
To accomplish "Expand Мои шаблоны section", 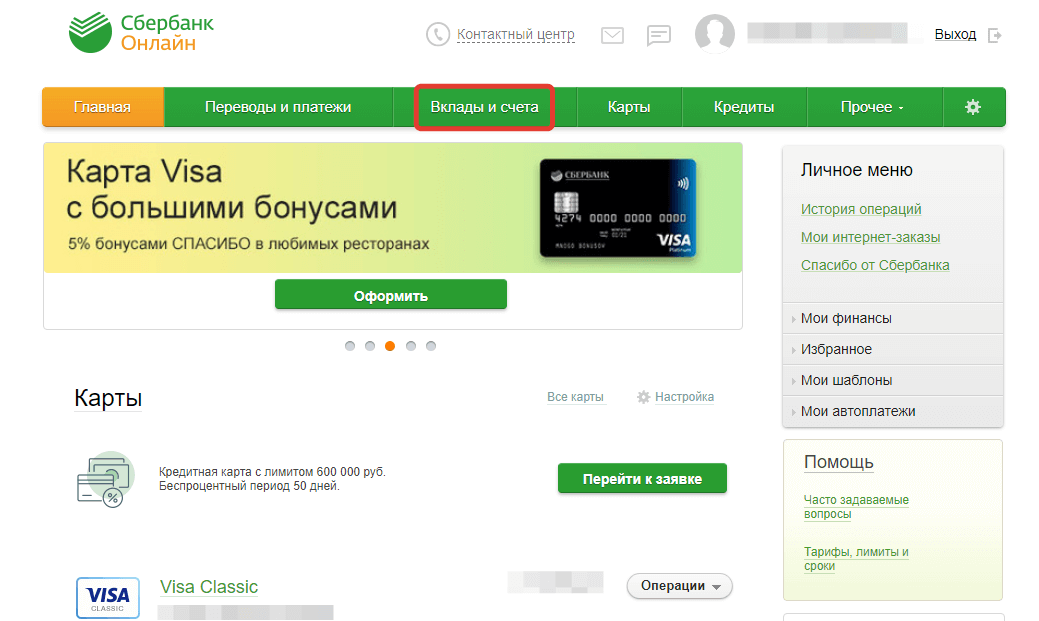I will click(893, 380).
